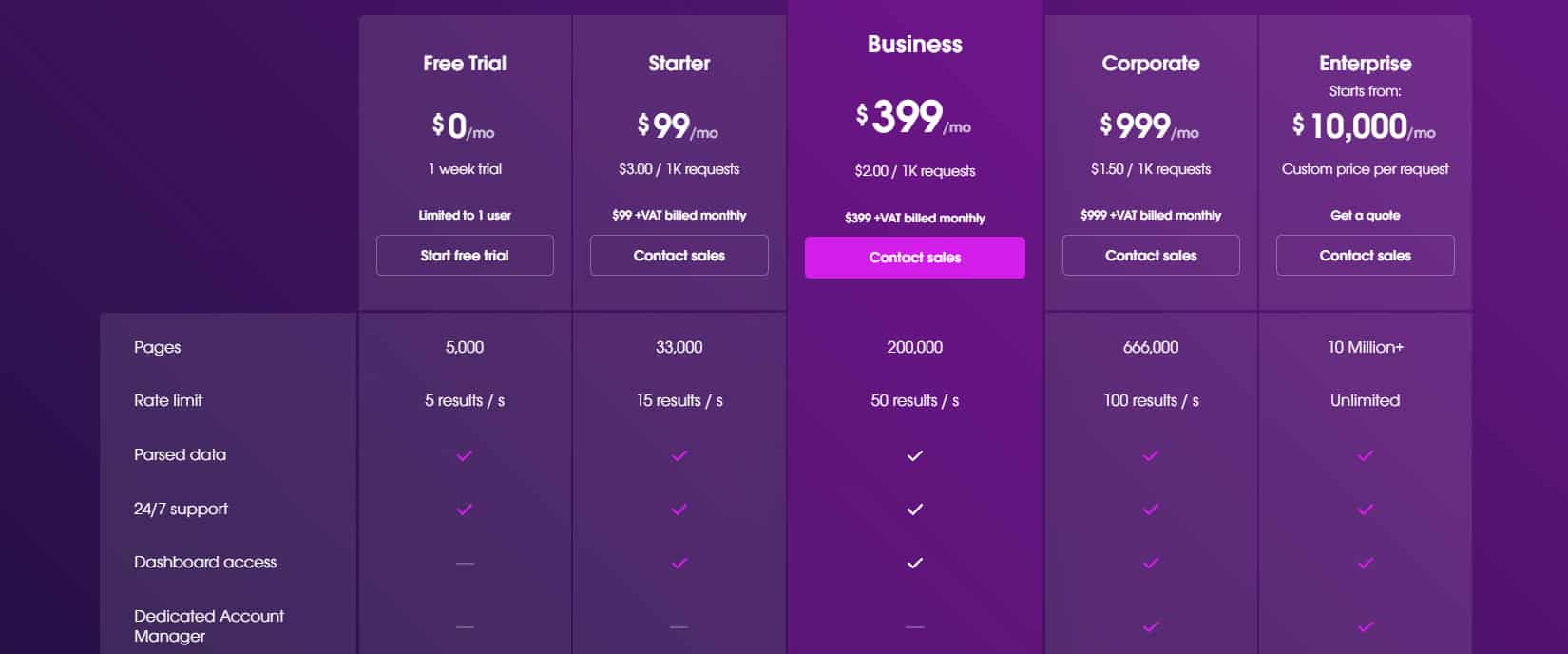Viewport: 1568px width, 654px height.
Task: Click the Corporate plan title
Action: coord(1150,64)
